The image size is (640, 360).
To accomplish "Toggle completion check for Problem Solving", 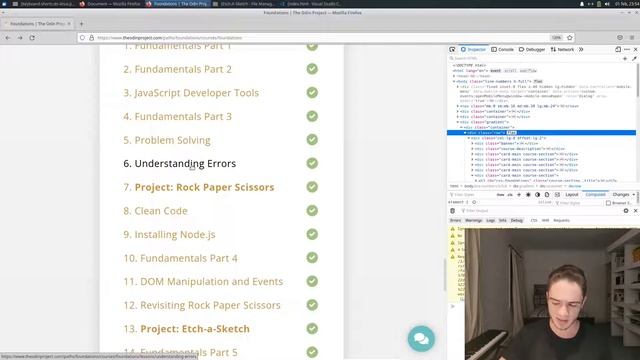I will coord(312,140).
